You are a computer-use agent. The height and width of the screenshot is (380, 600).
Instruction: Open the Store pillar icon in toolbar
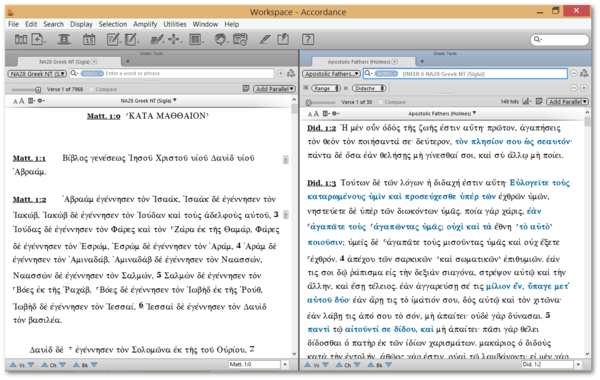click(x=64, y=39)
